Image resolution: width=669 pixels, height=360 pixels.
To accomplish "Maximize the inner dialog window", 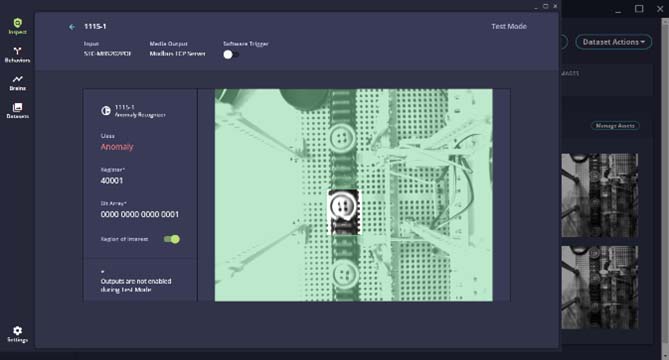I will point(545,6).
